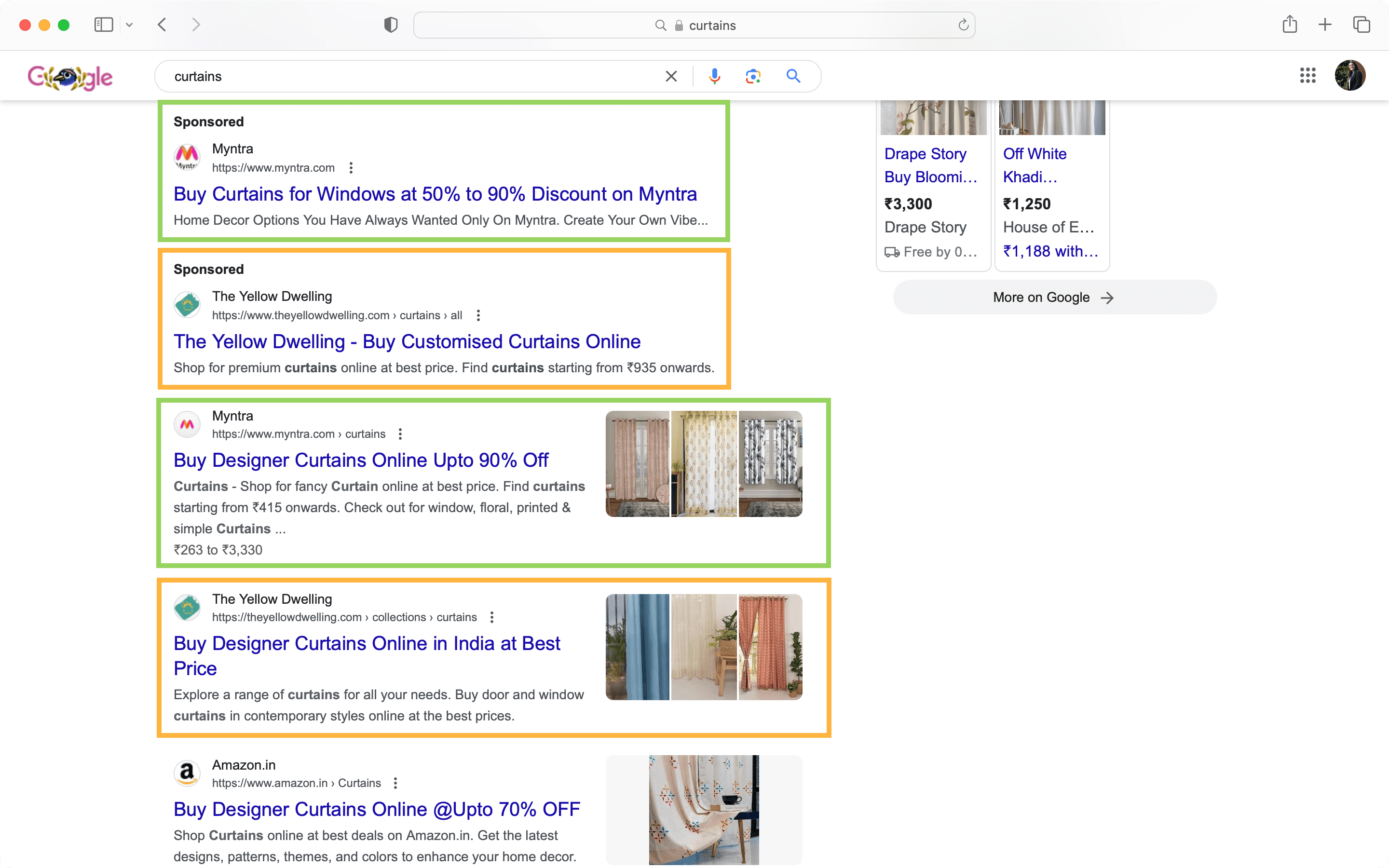Click the blue magnifier search button
Viewport: 1389px width, 868px height.
793,76
